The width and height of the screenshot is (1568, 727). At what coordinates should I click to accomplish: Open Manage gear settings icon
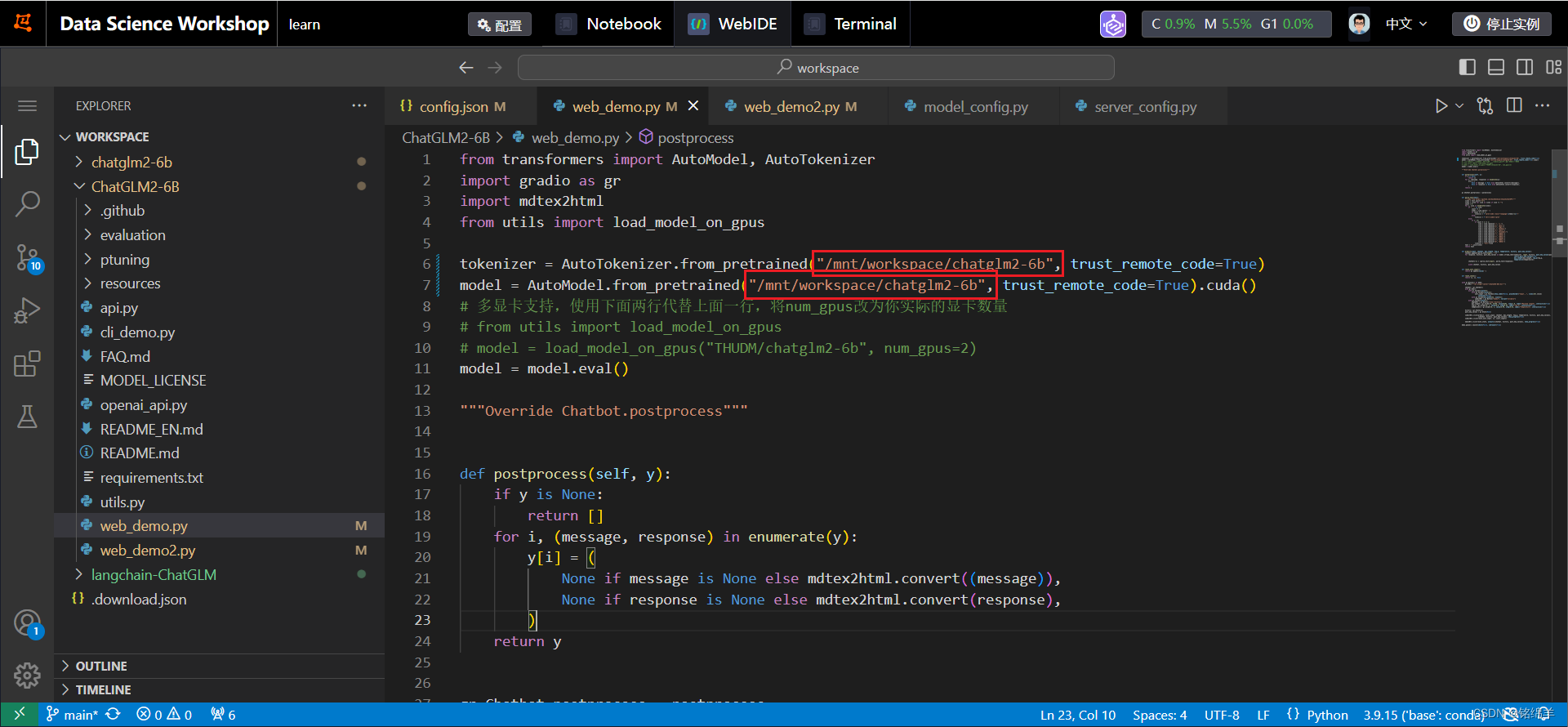pyautogui.click(x=27, y=676)
